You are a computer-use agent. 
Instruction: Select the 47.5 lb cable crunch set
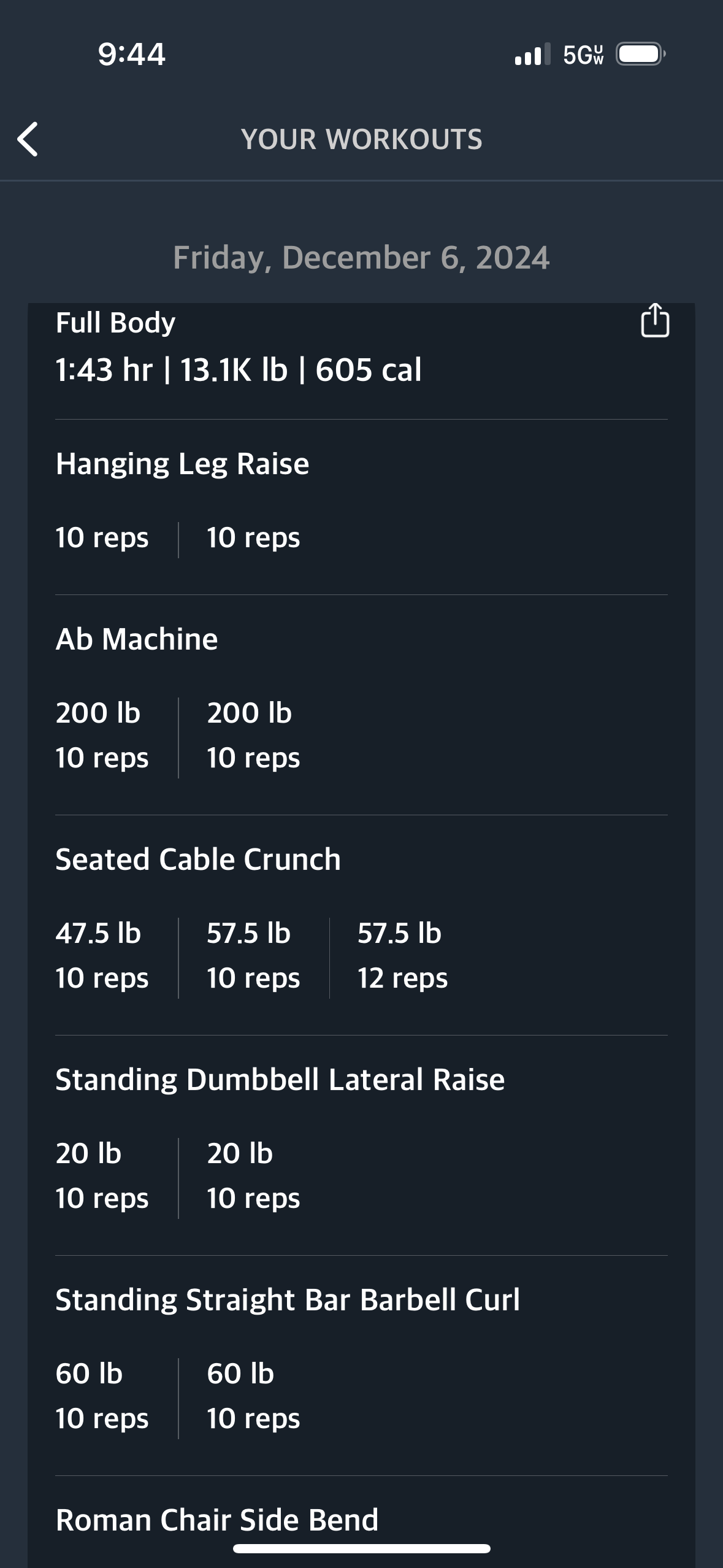point(102,955)
